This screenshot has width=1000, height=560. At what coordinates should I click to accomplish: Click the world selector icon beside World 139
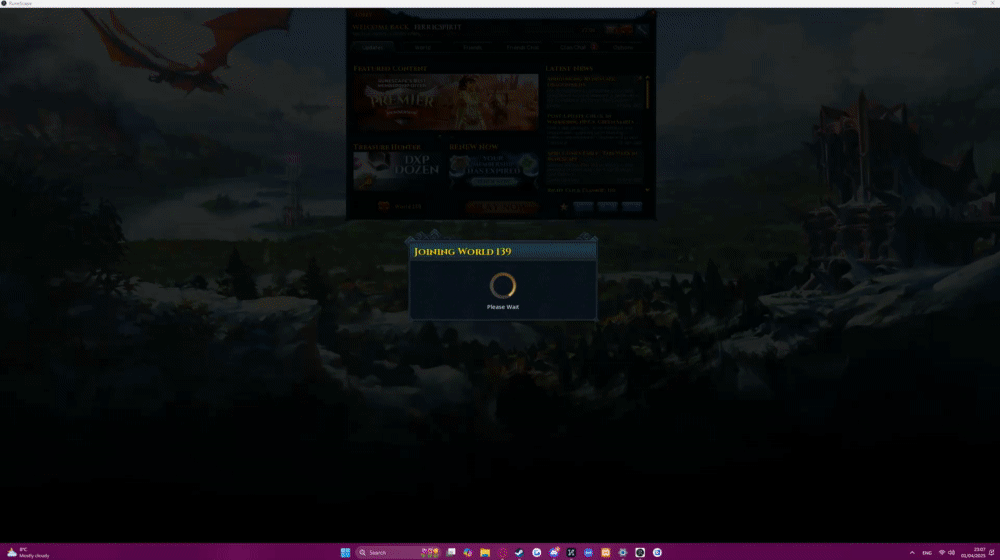pyautogui.click(x=383, y=206)
